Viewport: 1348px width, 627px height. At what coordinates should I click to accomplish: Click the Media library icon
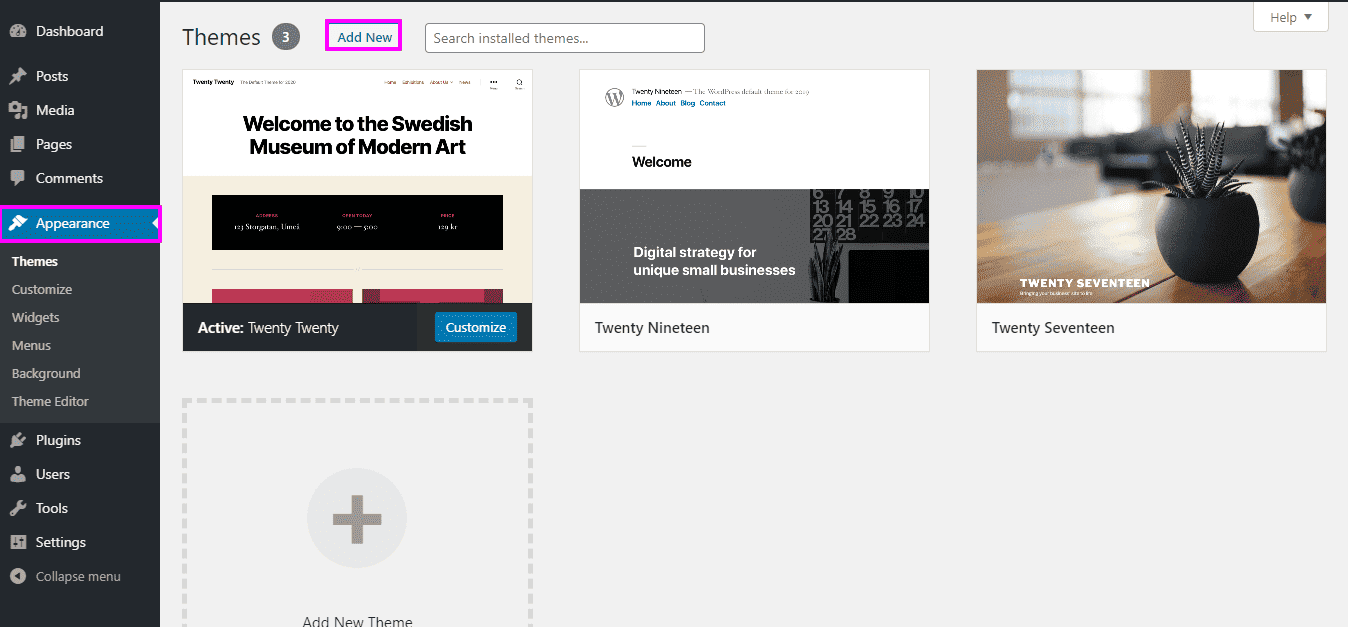tap(18, 110)
